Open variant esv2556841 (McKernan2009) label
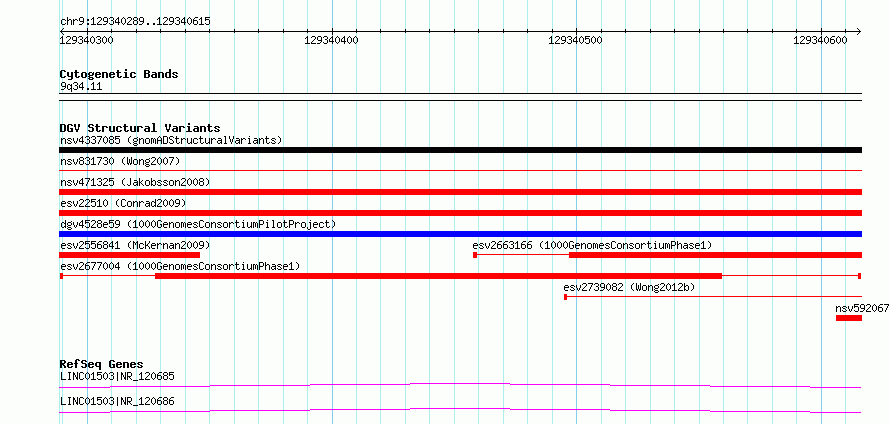 click(x=135, y=245)
